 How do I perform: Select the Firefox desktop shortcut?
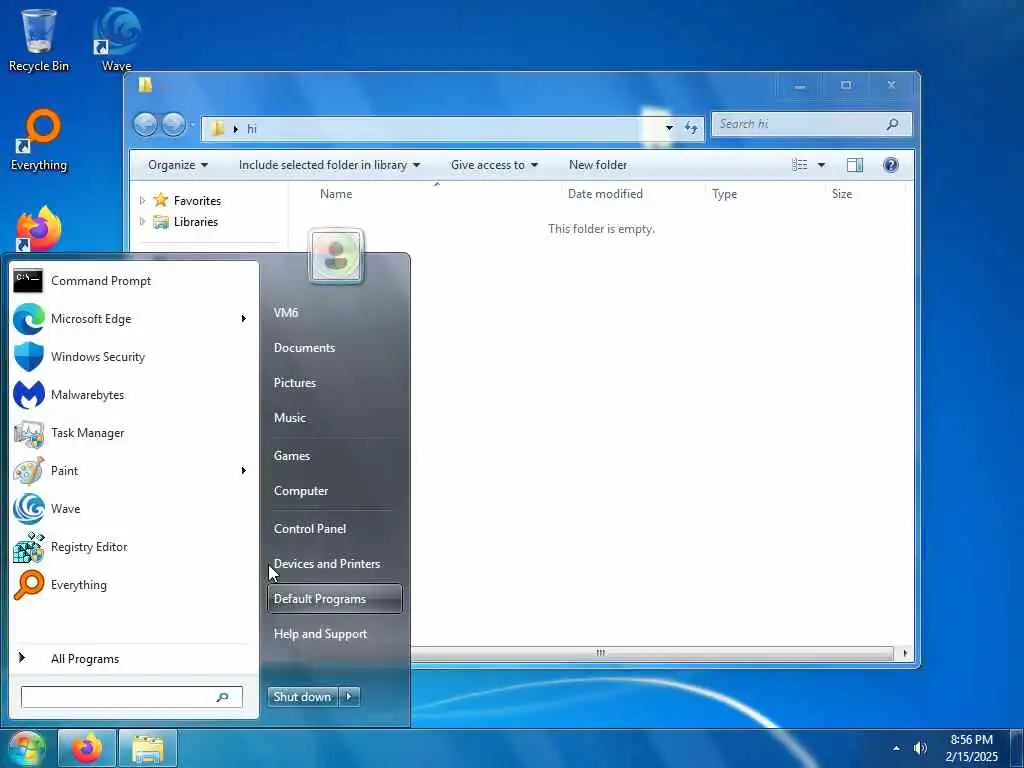(x=39, y=229)
